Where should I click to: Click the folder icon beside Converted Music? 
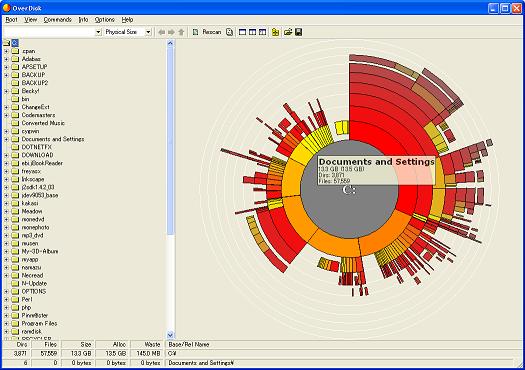click(15, 123)
